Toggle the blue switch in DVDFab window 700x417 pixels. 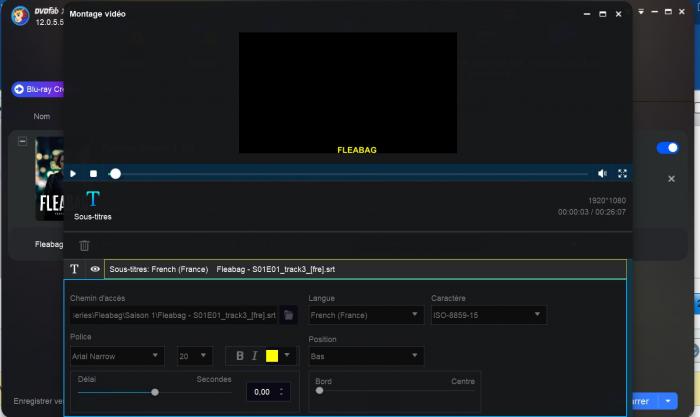[x=667, y=148]
